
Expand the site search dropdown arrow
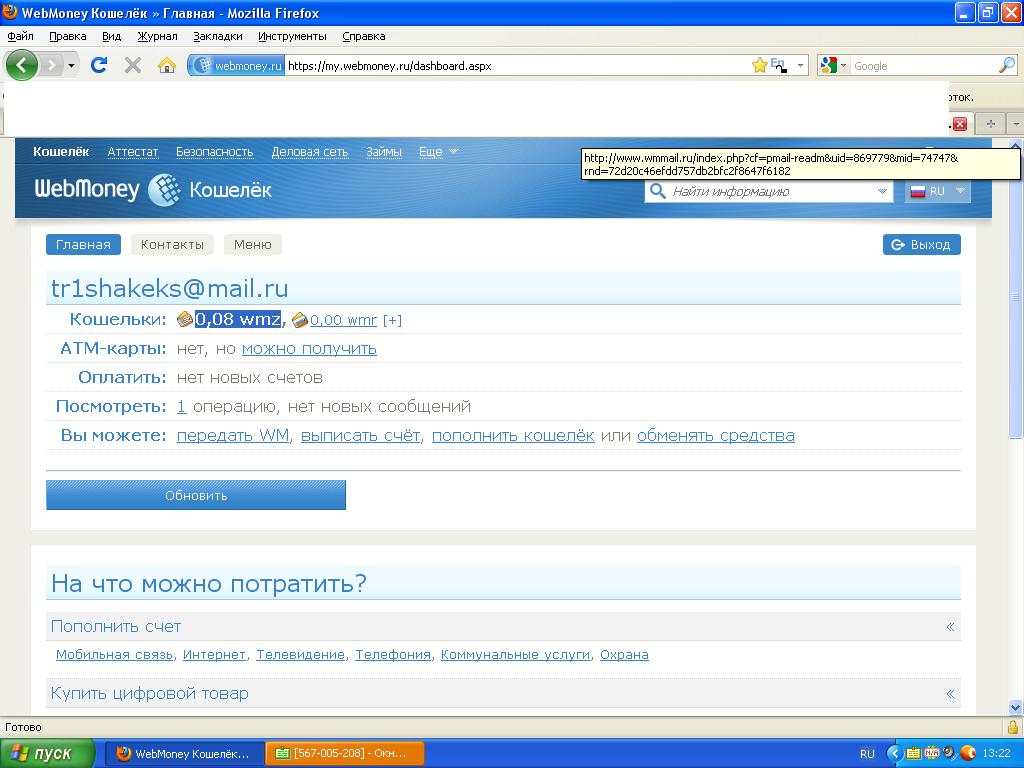[x=882, y=191]
